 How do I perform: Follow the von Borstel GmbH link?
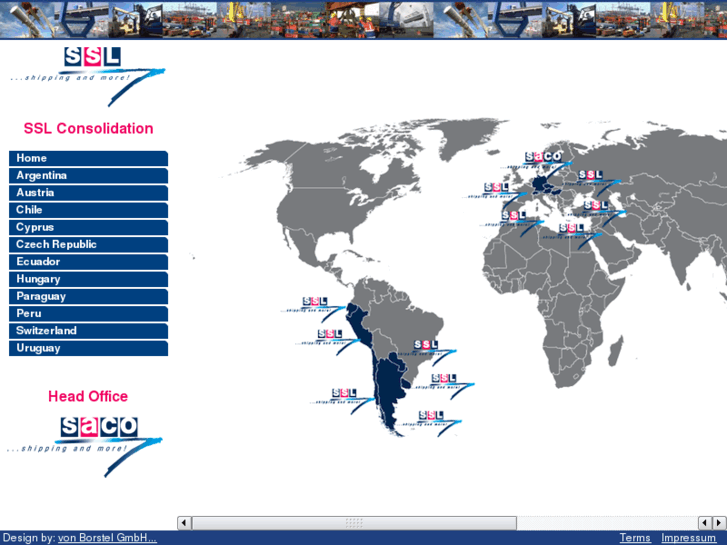tap(107, 538)
